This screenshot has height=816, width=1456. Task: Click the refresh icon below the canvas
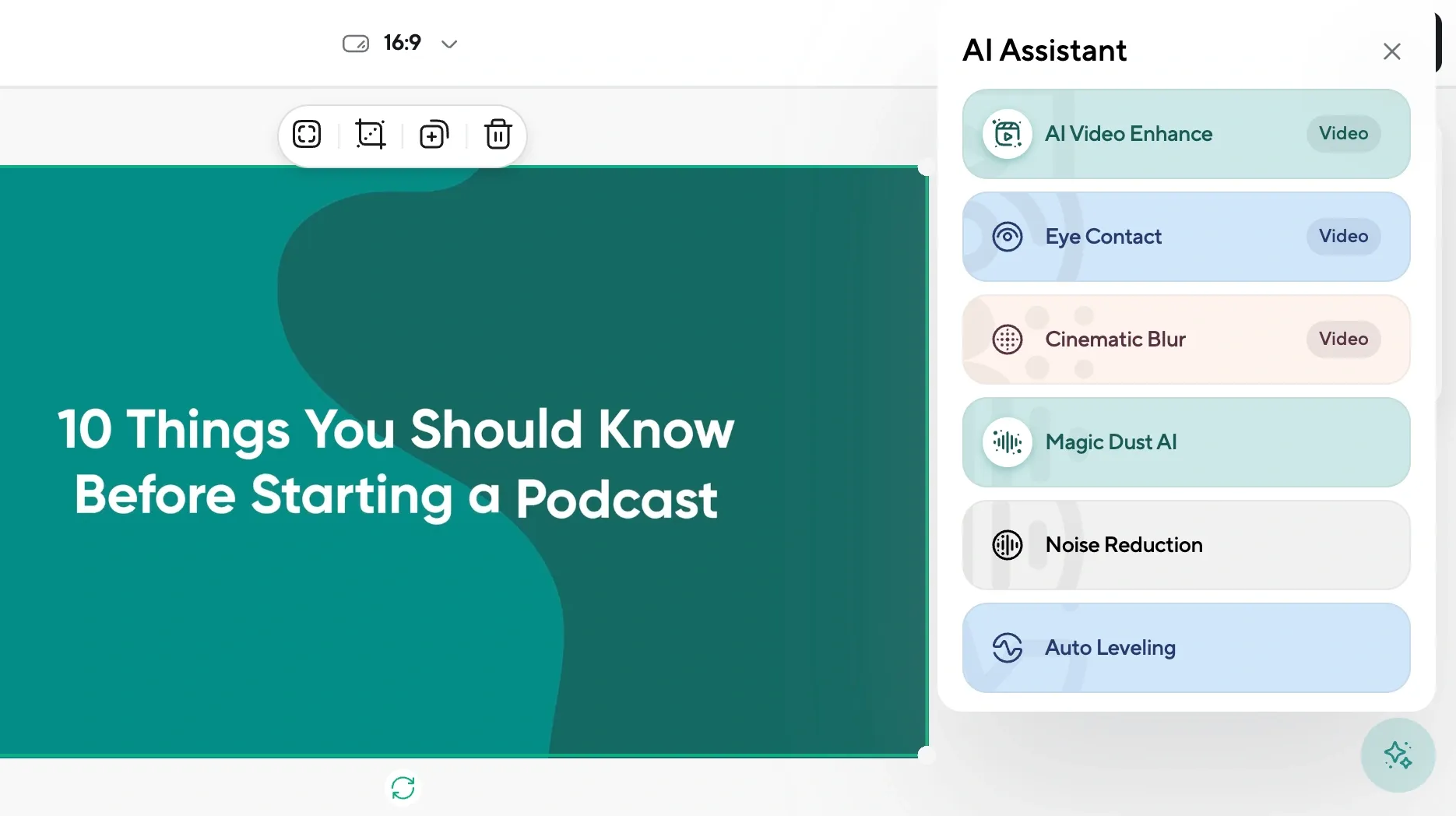pyautogui.click(x=403, y=787)
